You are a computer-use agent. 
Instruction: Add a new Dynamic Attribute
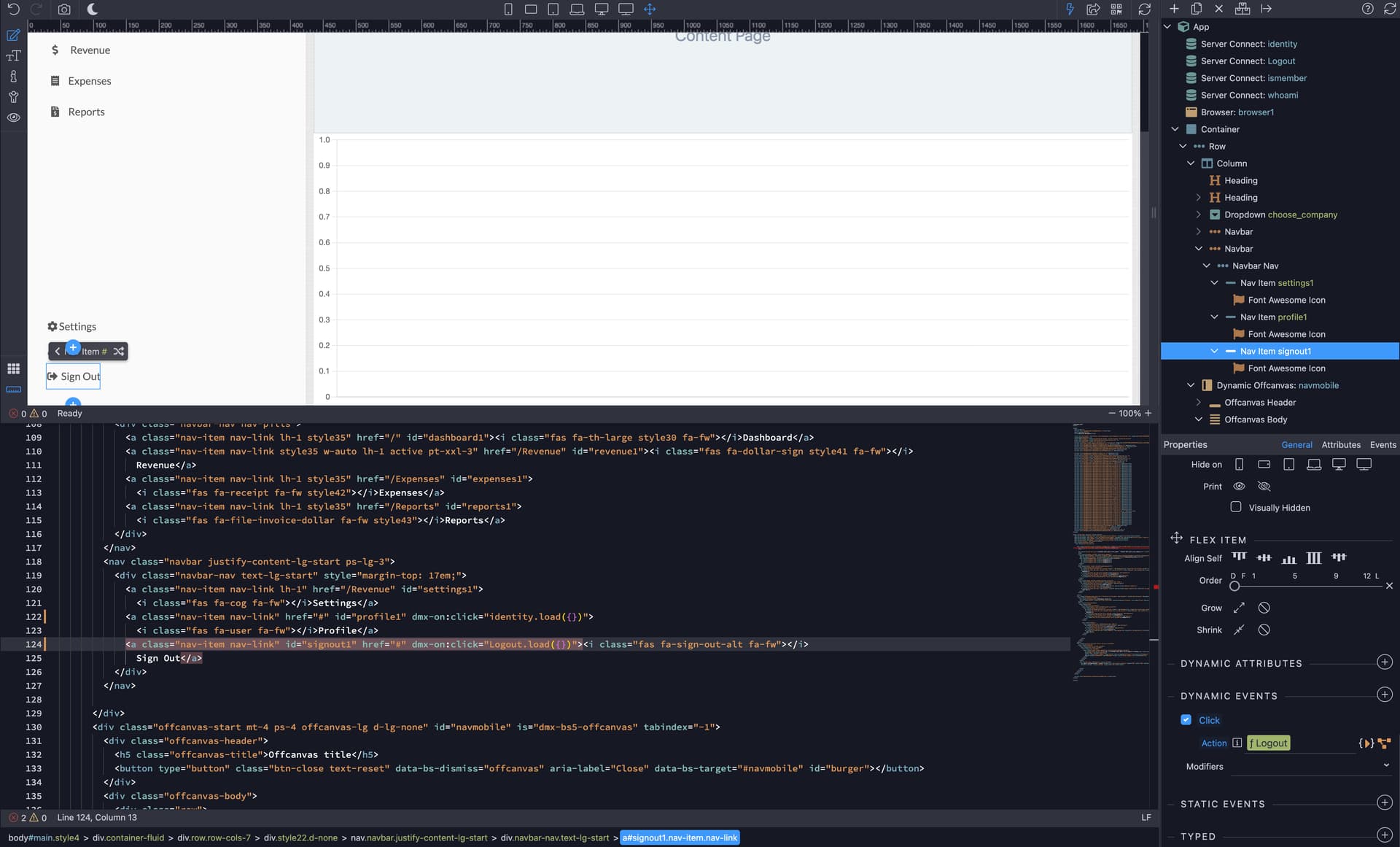point(1385,662)
